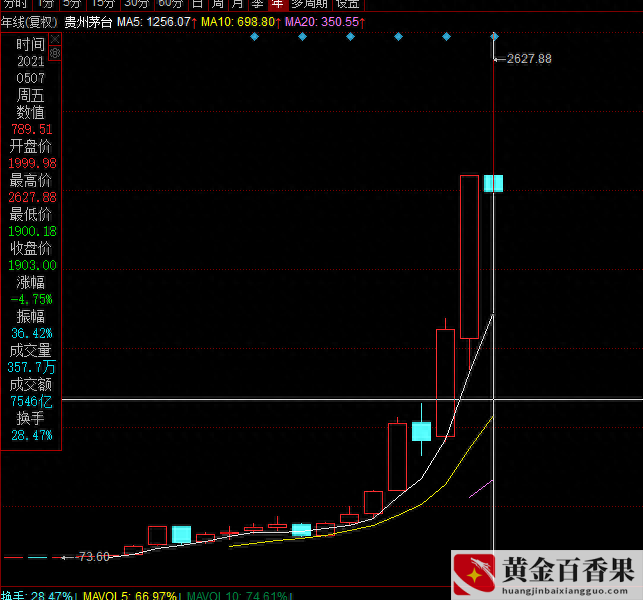Click the 2021 year text in panel

coord(30,62)
